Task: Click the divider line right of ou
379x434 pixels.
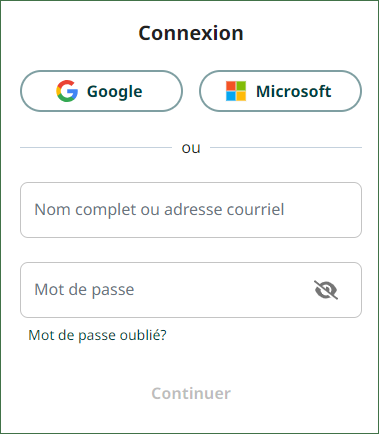Action: tap(286, 147)
